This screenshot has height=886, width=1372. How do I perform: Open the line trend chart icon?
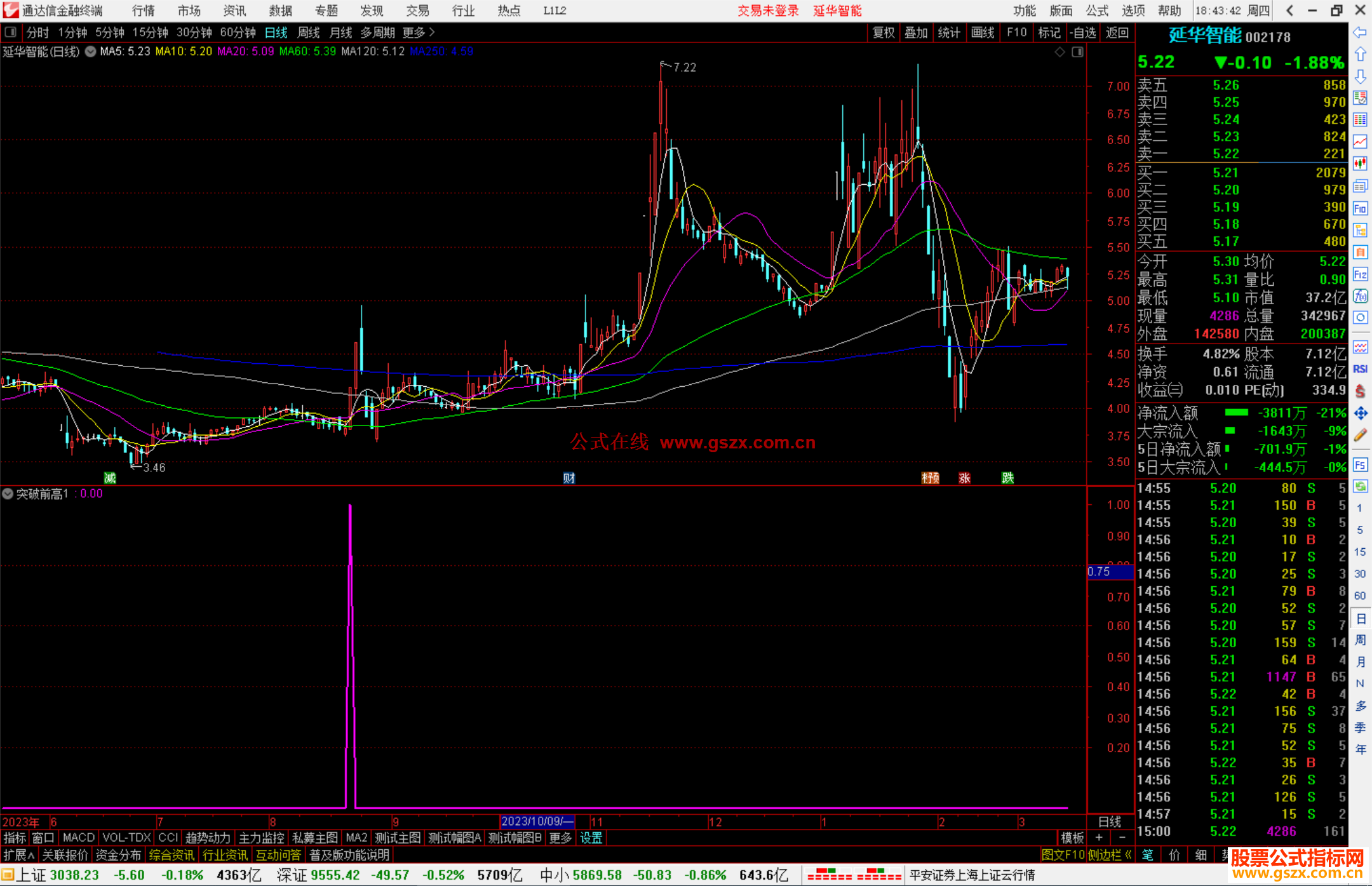[x=1360, y=142]
